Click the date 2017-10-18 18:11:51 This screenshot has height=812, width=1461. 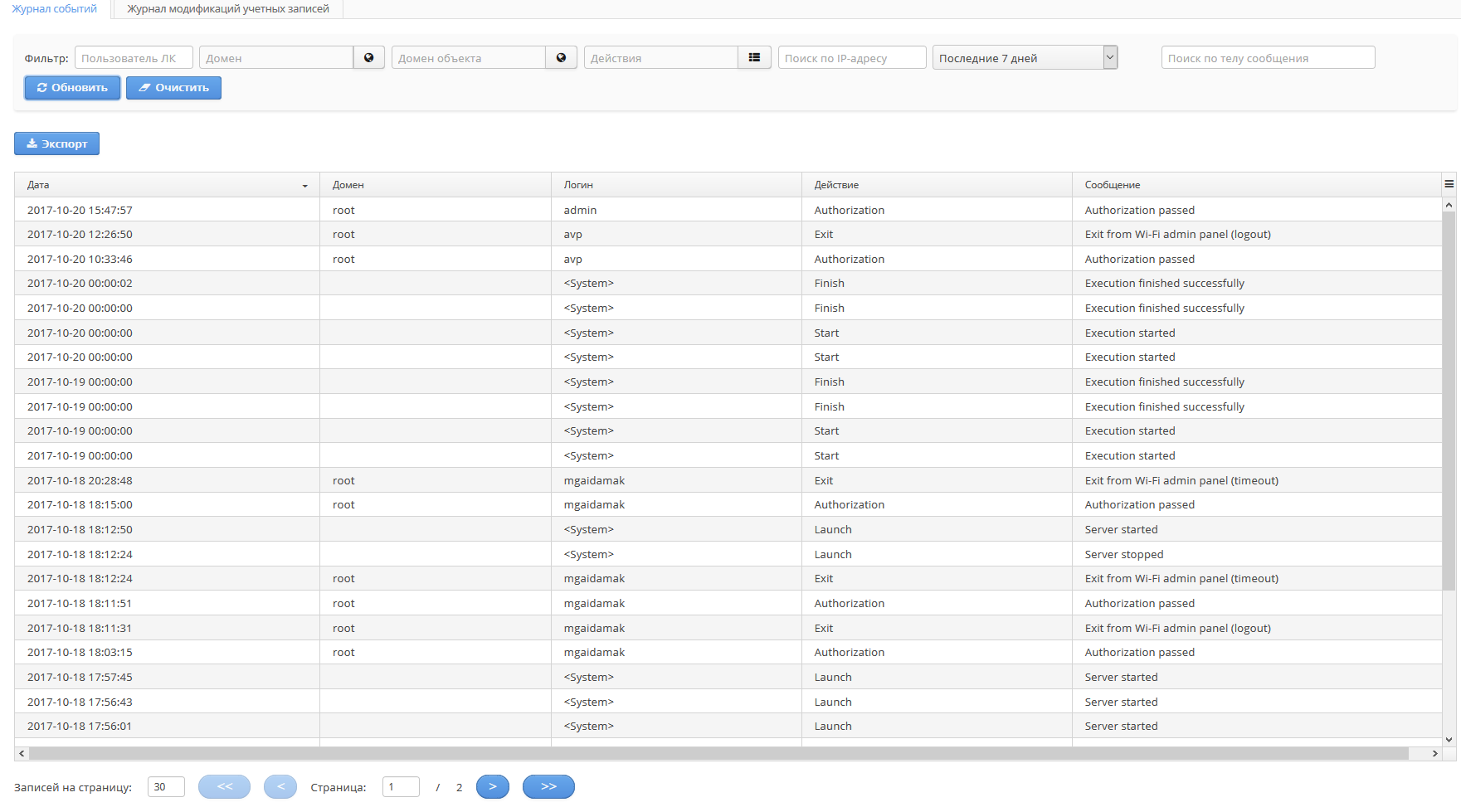pos(80,604)
